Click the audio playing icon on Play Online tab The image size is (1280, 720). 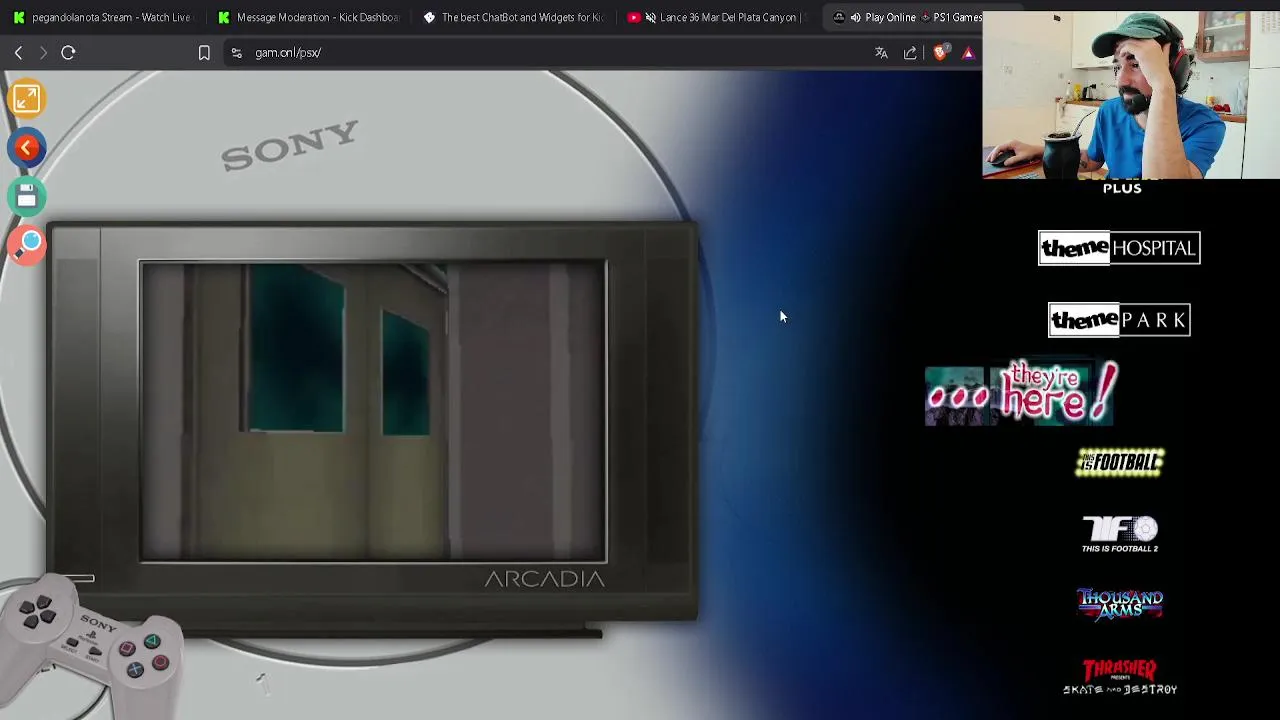[x=855, y=17]
